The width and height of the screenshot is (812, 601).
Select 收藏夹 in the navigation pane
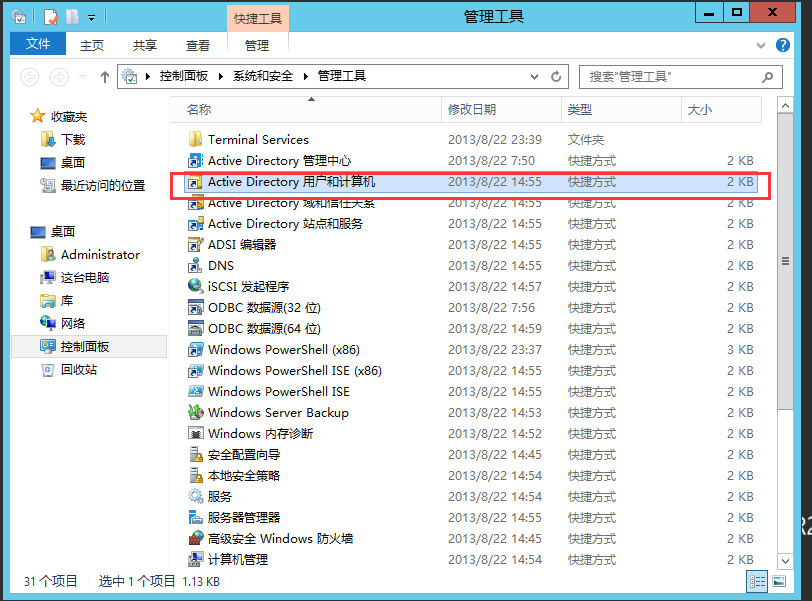[59, 116]
